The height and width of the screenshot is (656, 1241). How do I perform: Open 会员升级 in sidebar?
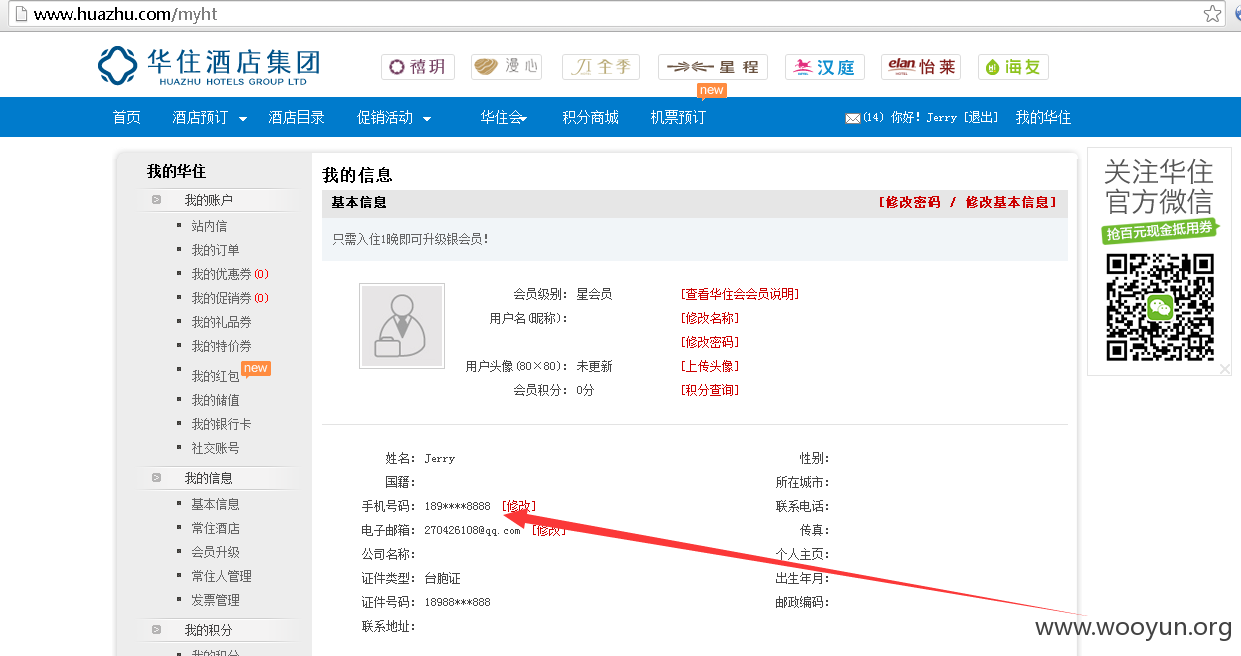click(x=215, y=552)
